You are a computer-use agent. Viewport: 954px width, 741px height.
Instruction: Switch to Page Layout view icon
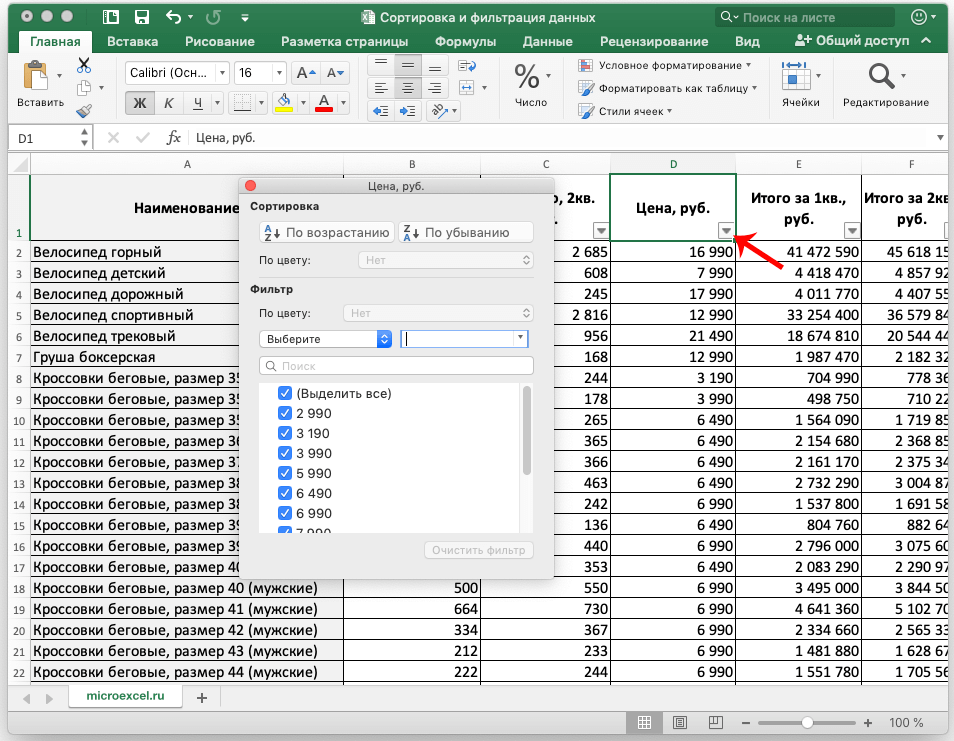(x=680, y=722)
